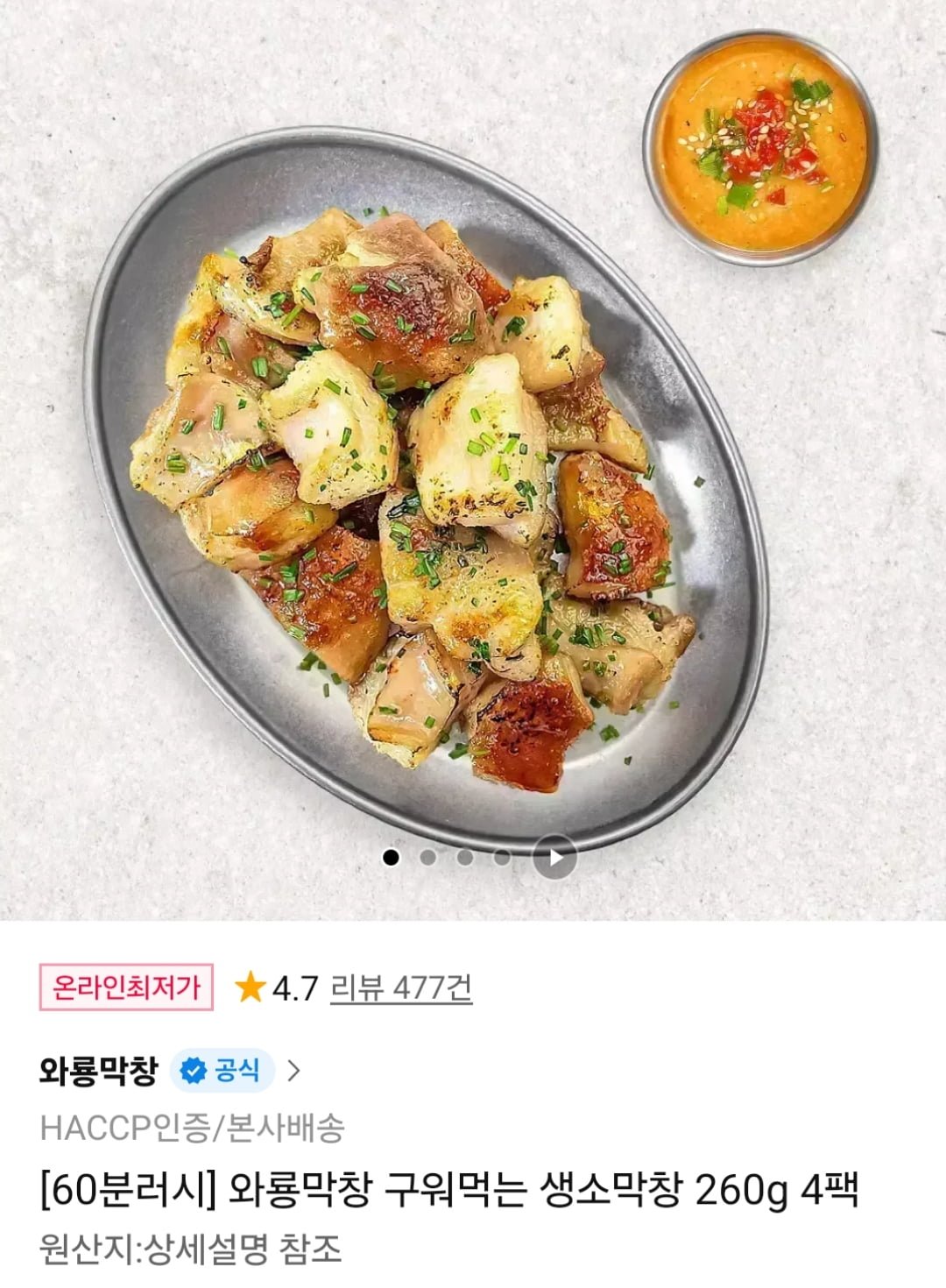Open 원산지:상세설명 참조 origin info
The image size is (946, 1288).
coord(190,1249)
